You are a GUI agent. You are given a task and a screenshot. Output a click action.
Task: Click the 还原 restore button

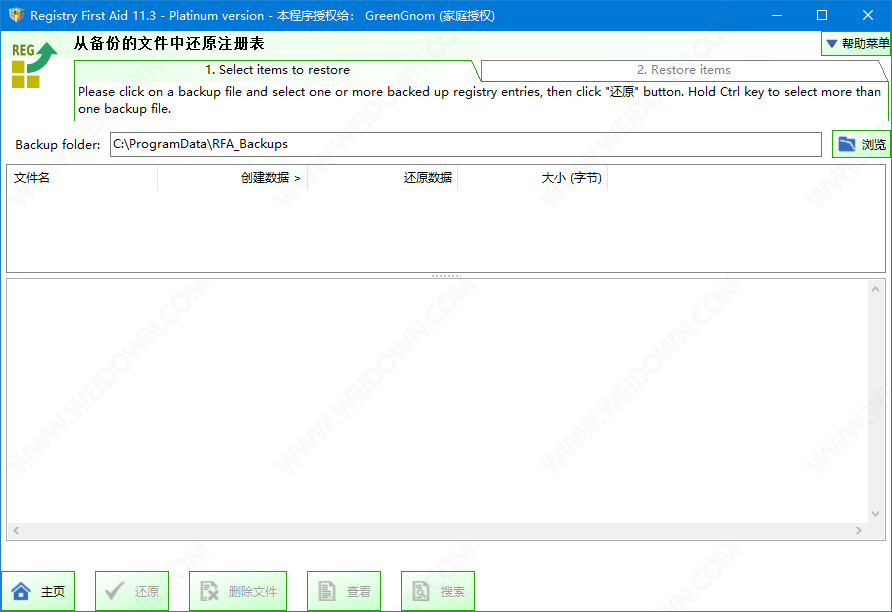click(132, 591)
